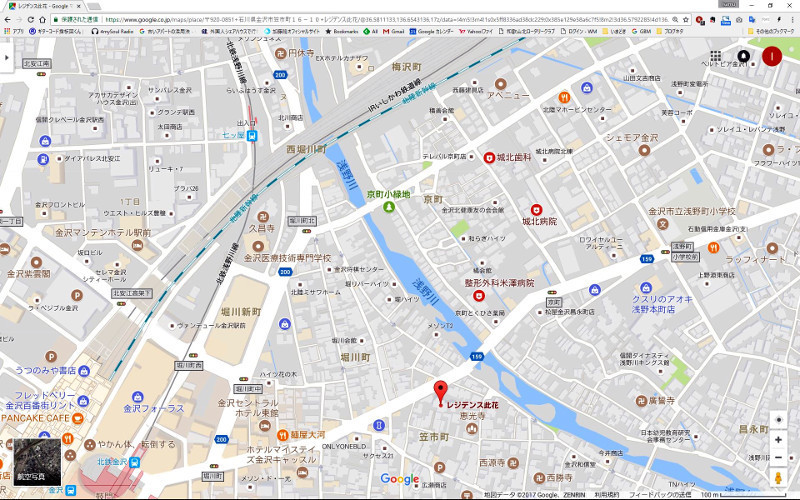This screenshot has height=500, width=800.
Task: Open AnySoul Radio bookmark
Action: coord(112,31)
